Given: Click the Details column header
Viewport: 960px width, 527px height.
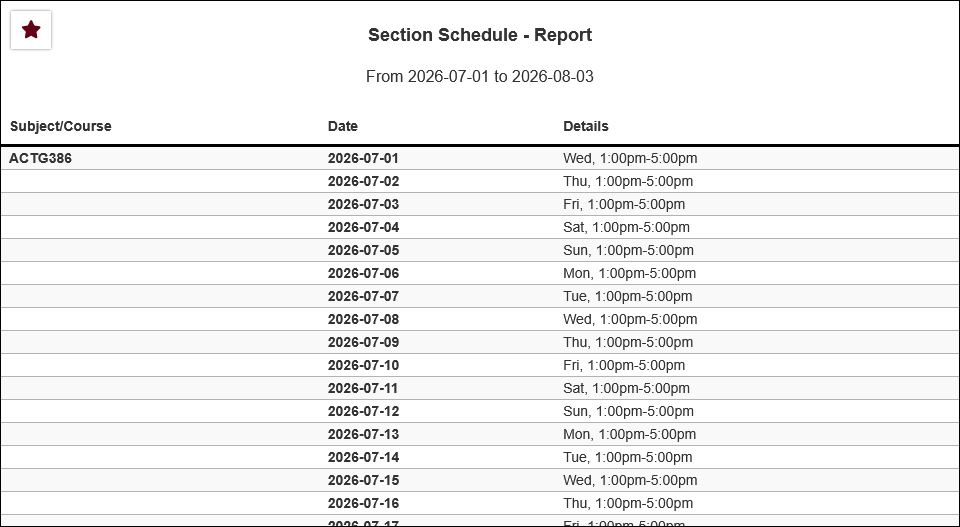Looking at the screenshot, I should (586, 126).
